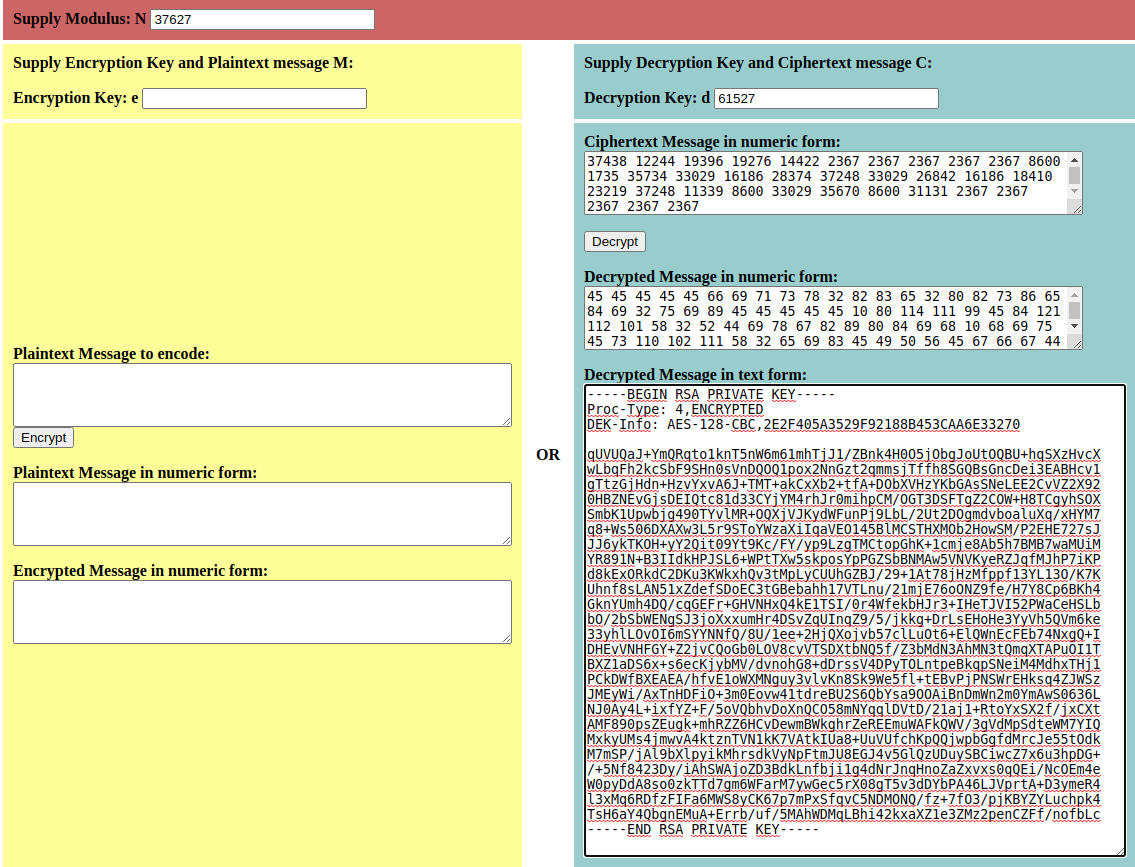Click the 'Encrypted Message in numeric form' label

(x=140, y=571)
